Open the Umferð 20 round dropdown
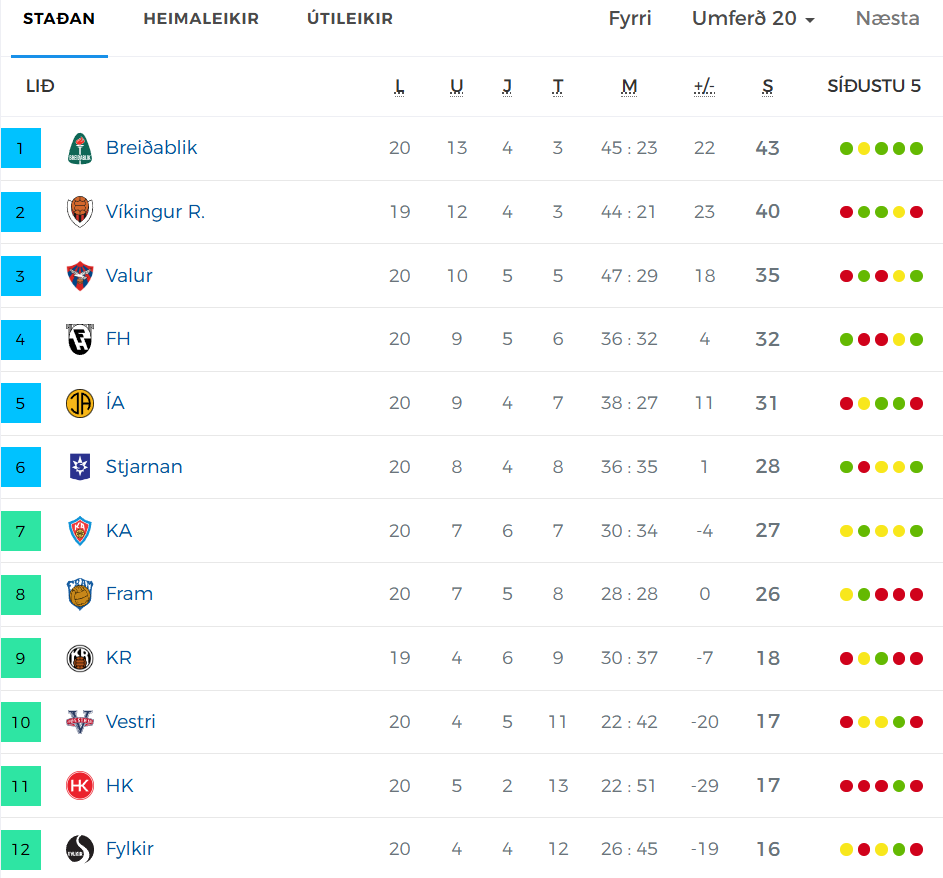Screen dimensions: 943x878 coord(753,19)
